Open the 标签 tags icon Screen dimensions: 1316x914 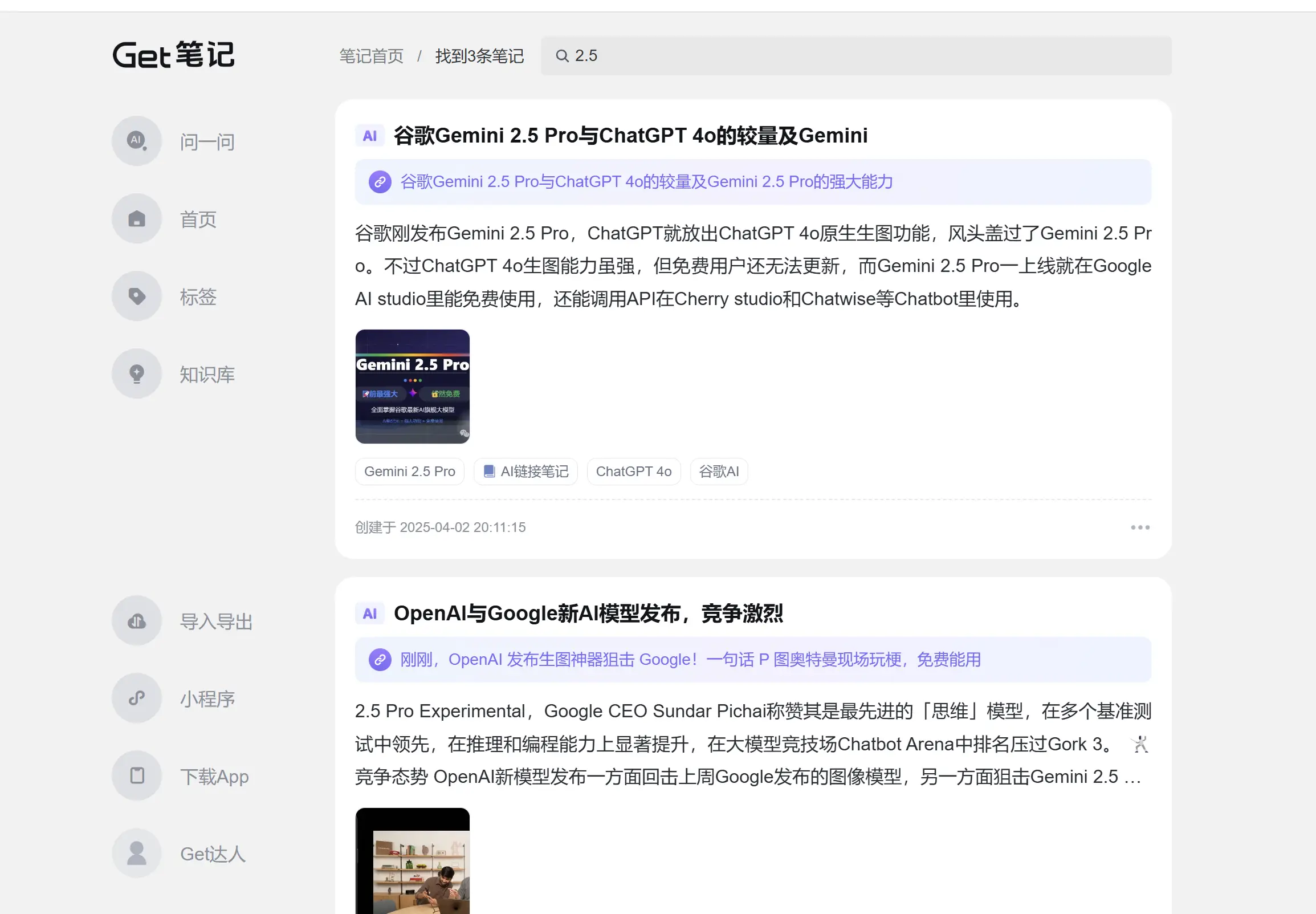[x=137, y=296]
